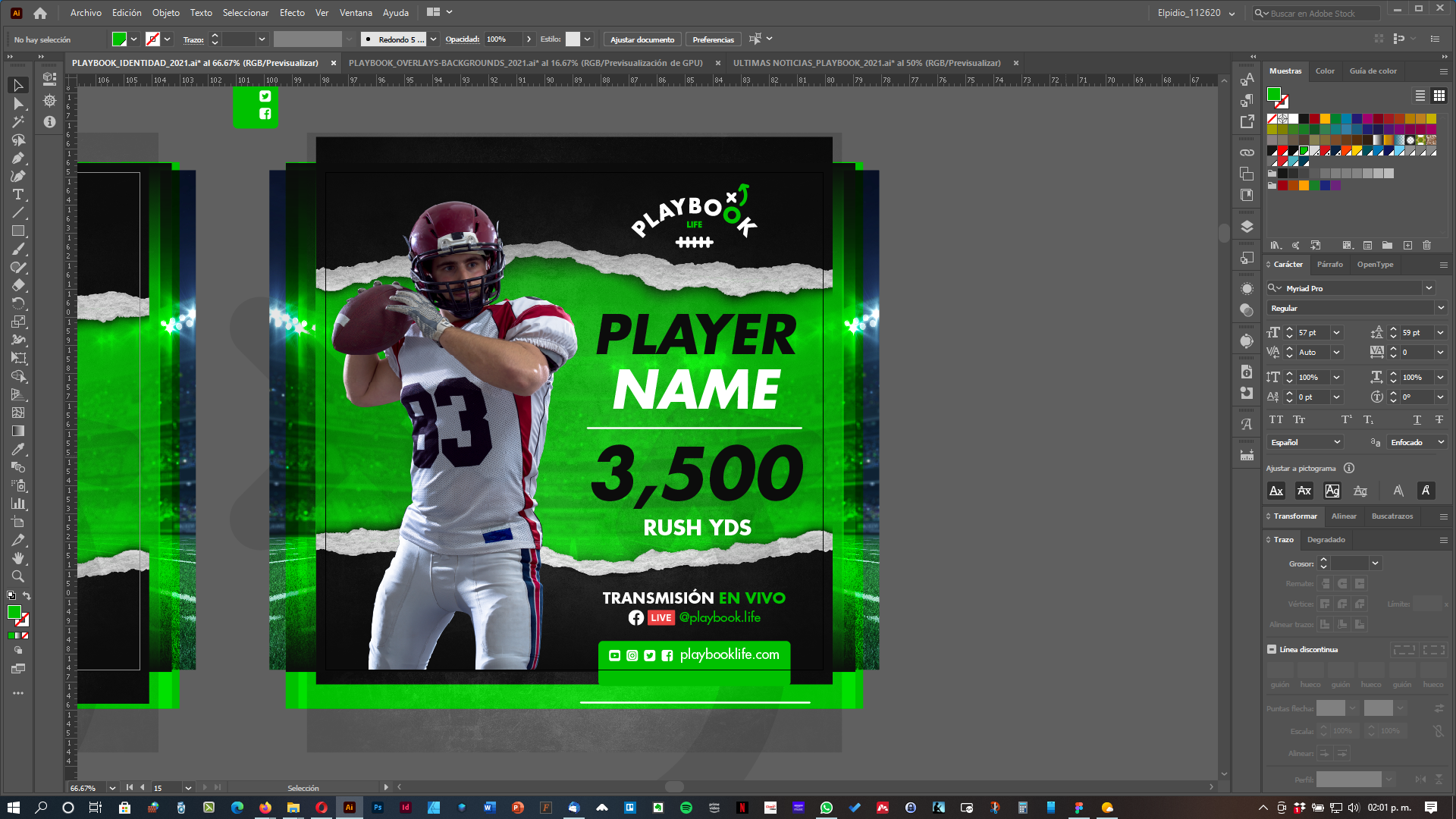Pick the Eyedropper tool
Image resolution: width=1456 pixels, height=819 pixels.
click(18, 449)
